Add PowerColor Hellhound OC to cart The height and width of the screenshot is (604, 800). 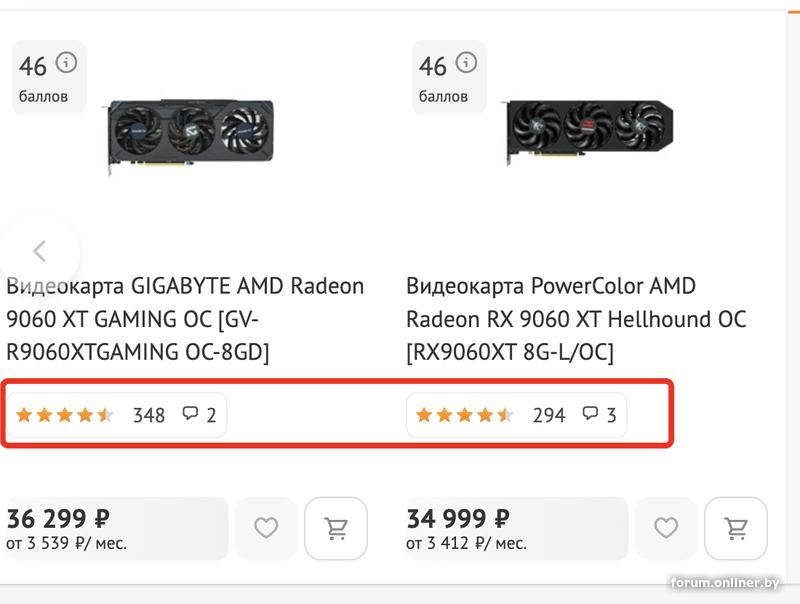(x=736, y=528)
